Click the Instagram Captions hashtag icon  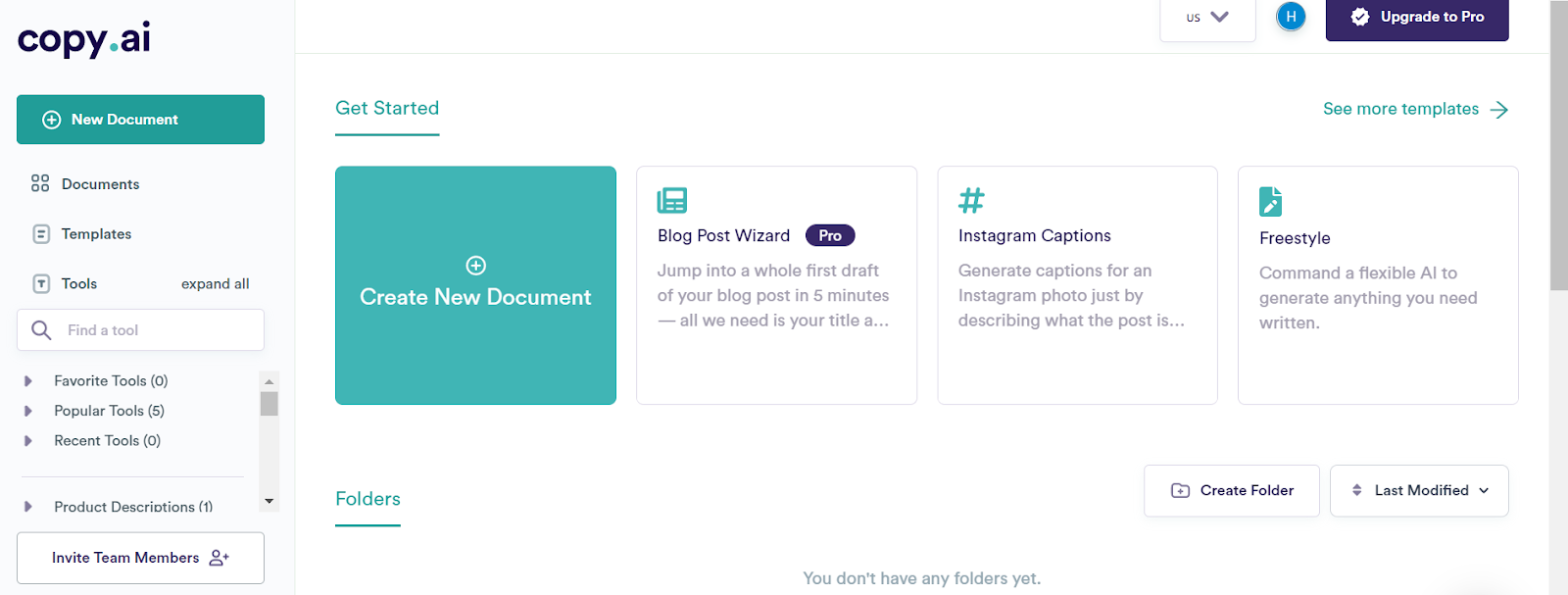tap(971, 200)
